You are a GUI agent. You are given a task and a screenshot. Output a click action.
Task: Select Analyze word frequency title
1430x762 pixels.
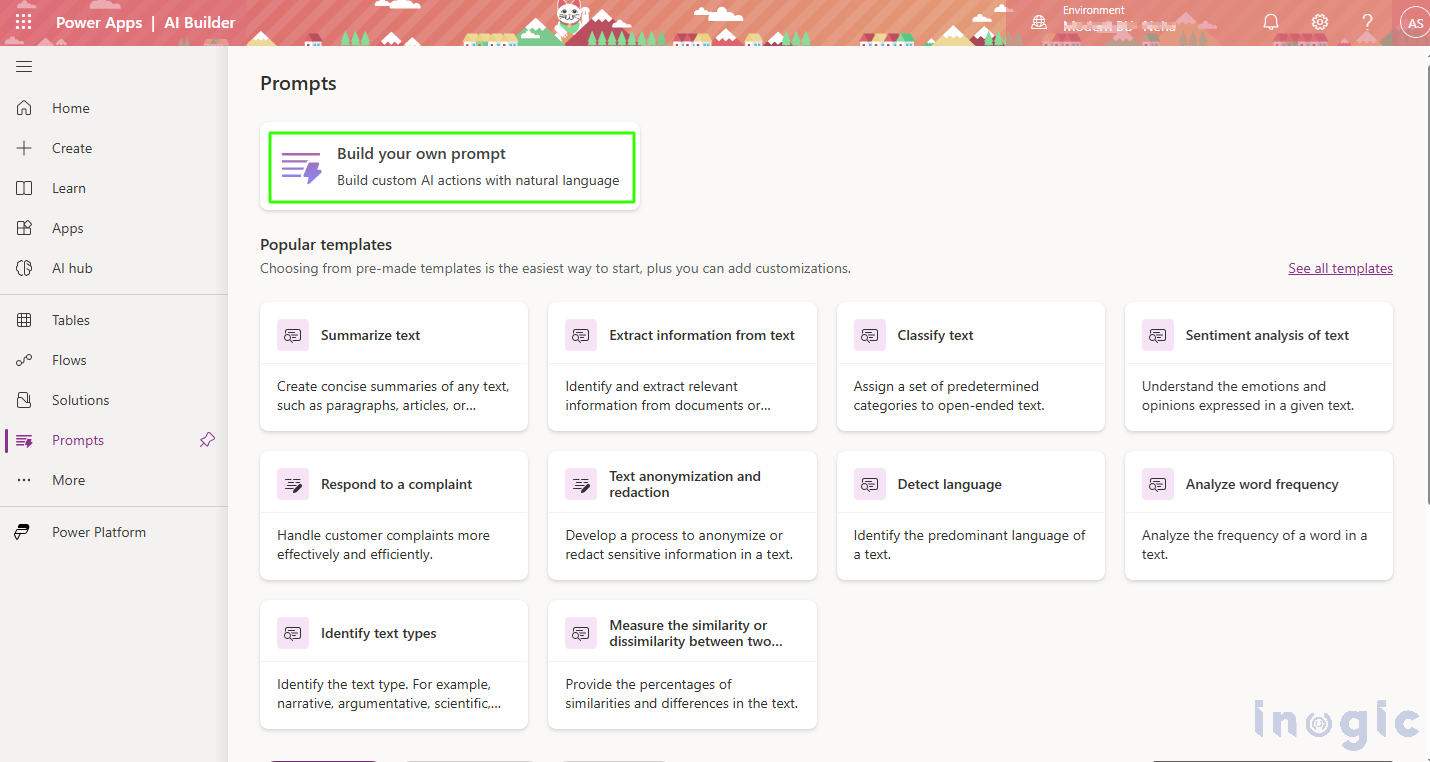tap(1262, 484)
